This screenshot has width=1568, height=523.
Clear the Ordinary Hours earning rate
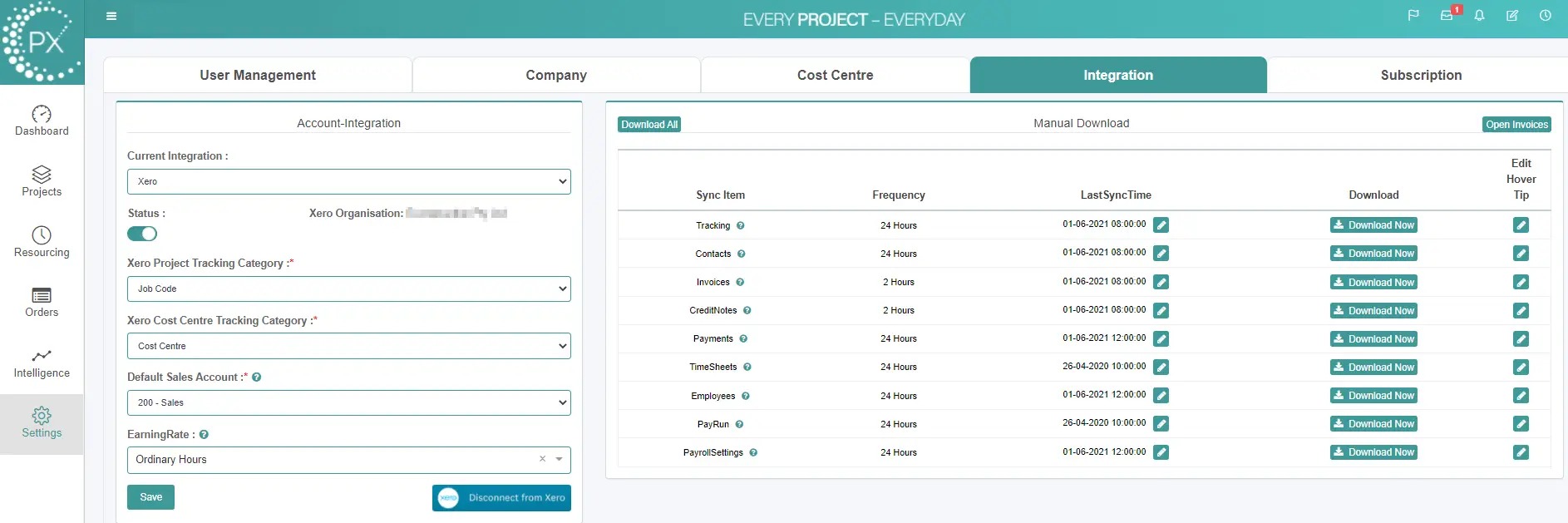click(542, 459)
